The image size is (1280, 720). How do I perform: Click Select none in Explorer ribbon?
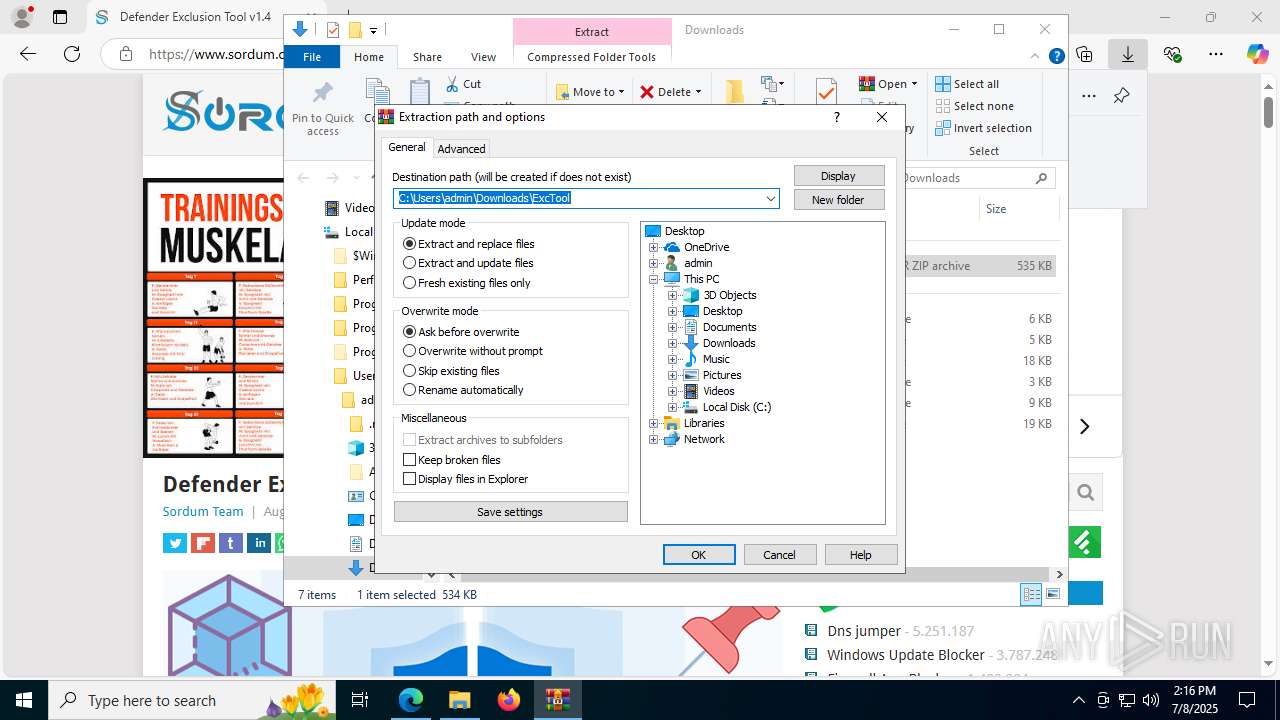[x=974, y=106]
